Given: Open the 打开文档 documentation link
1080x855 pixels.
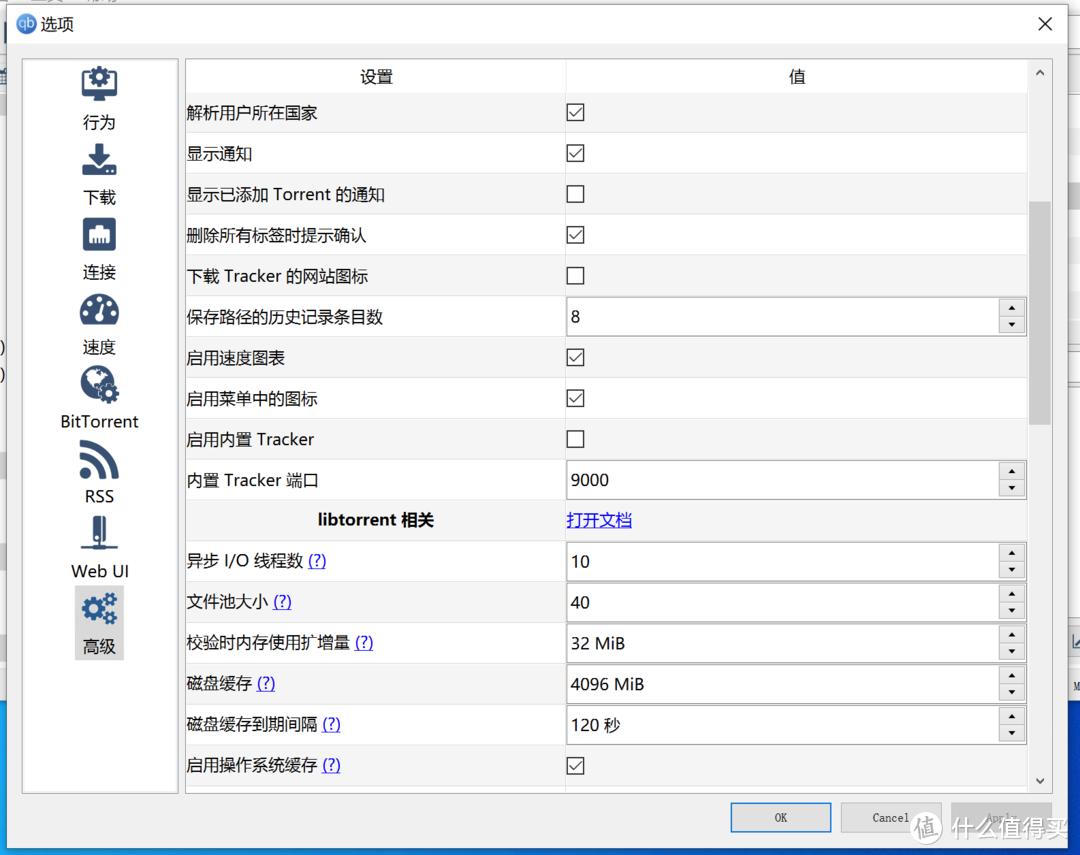Looking at the screenshot, I should pos(599,520).
